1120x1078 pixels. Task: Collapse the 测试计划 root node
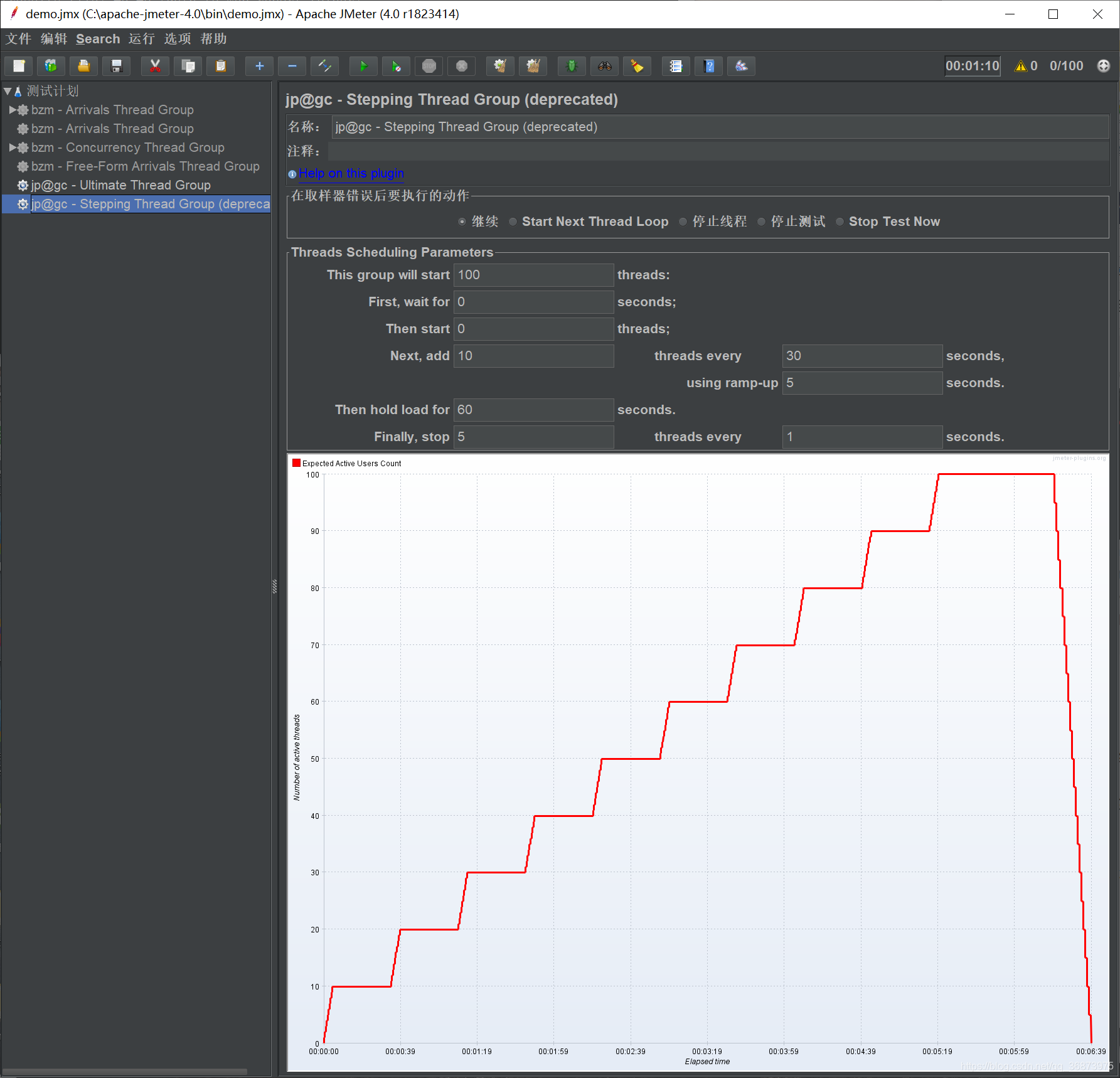click(8, 91)
